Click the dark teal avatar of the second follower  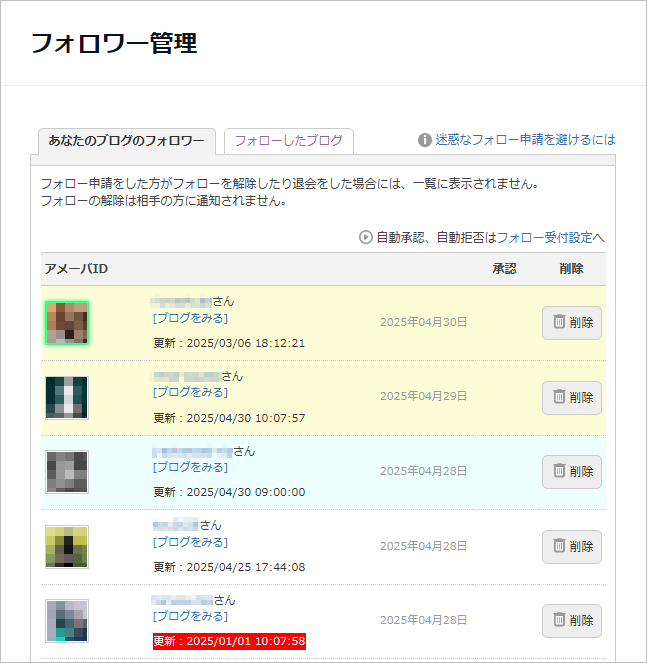pos(67,397)
